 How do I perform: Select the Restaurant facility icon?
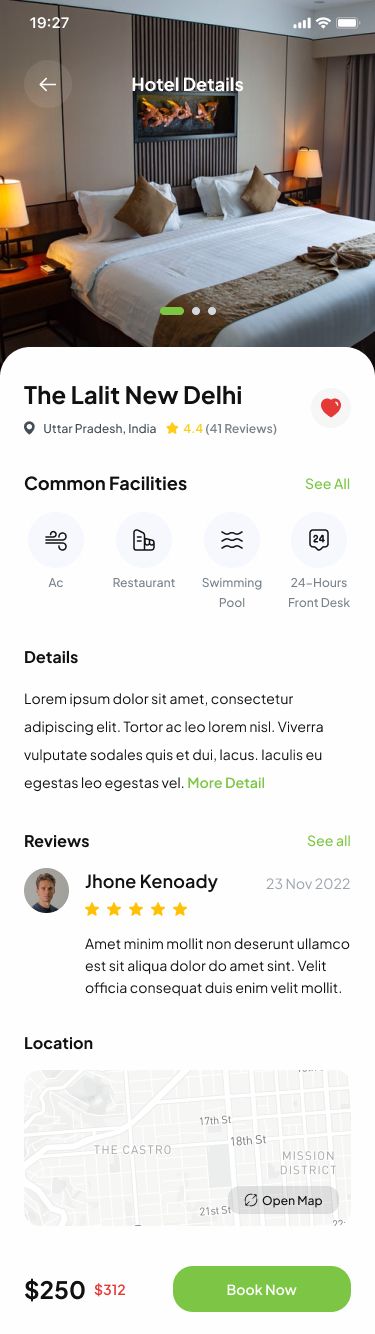144,540
